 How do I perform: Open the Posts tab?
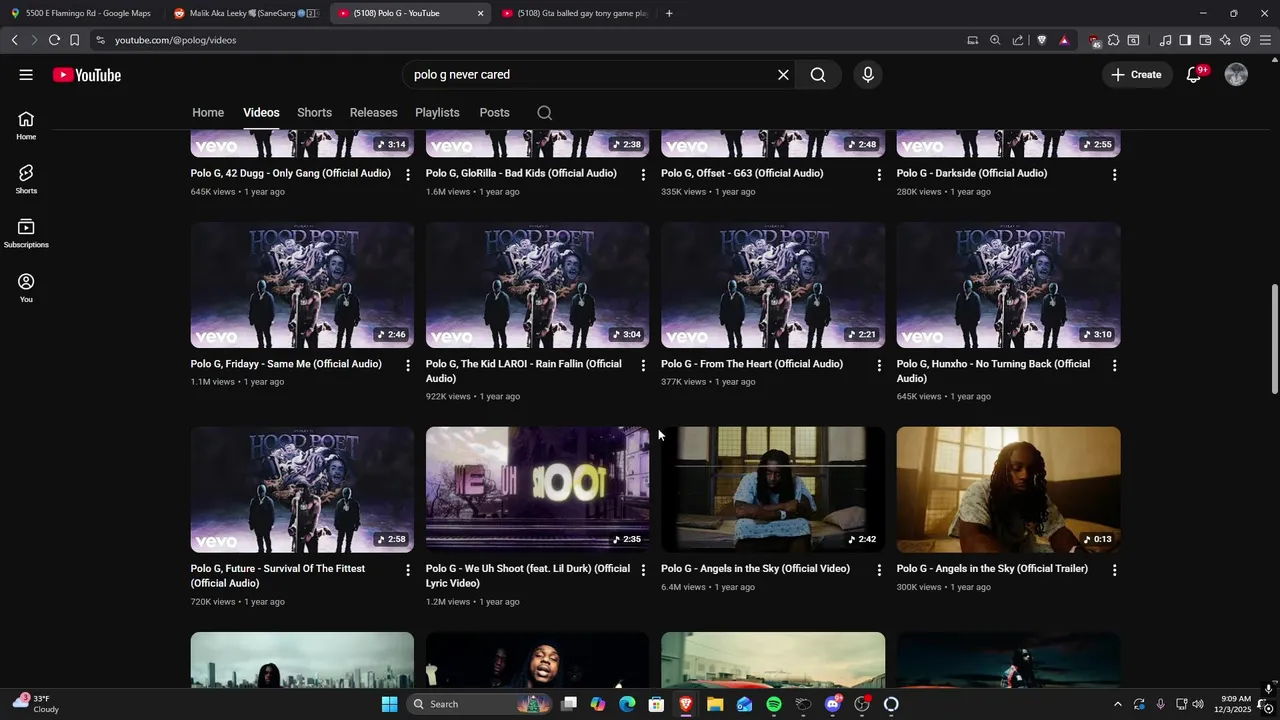[x=494, y=113]
